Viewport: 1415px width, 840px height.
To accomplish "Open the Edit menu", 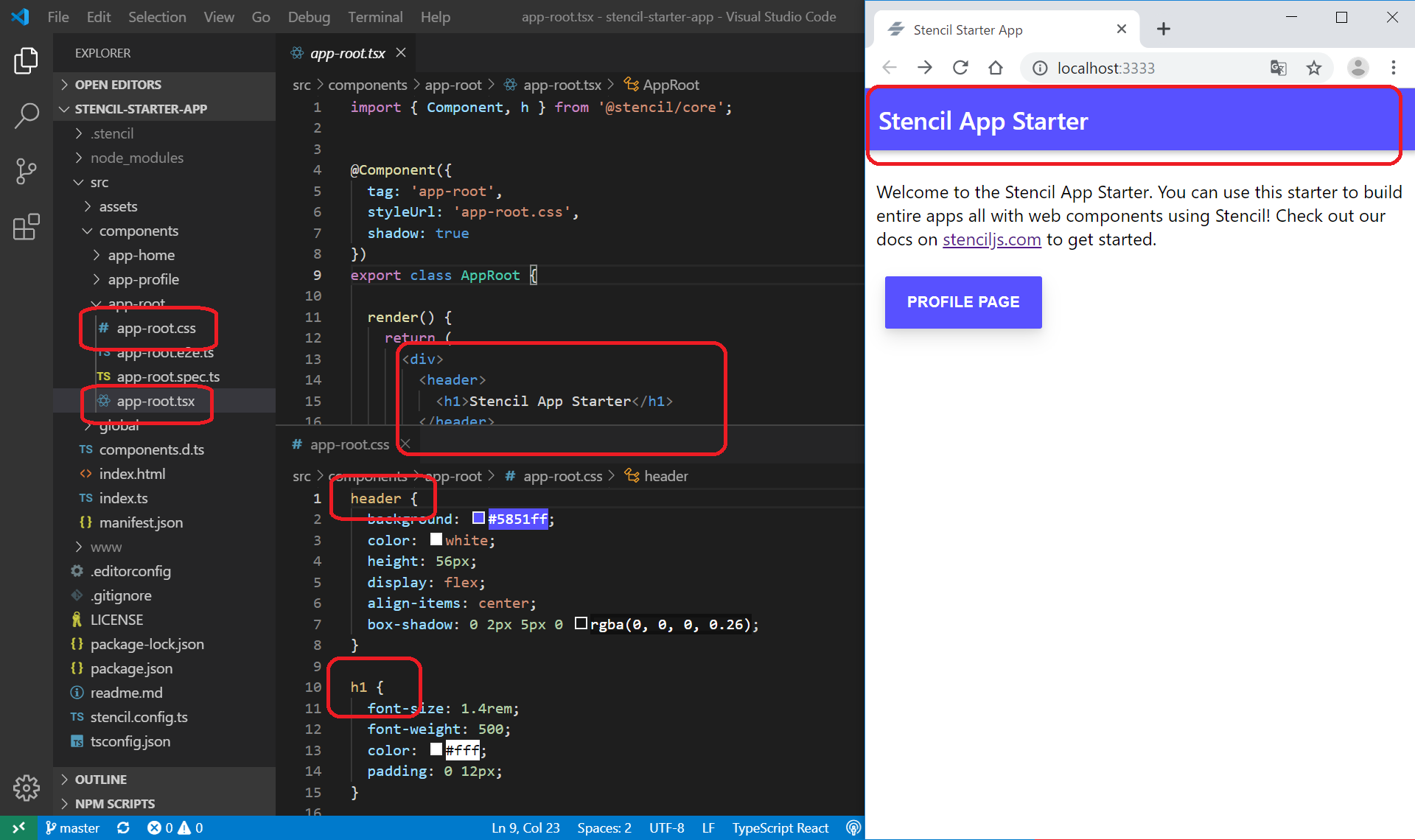I will pyautogui.click(x=99, y=16).
